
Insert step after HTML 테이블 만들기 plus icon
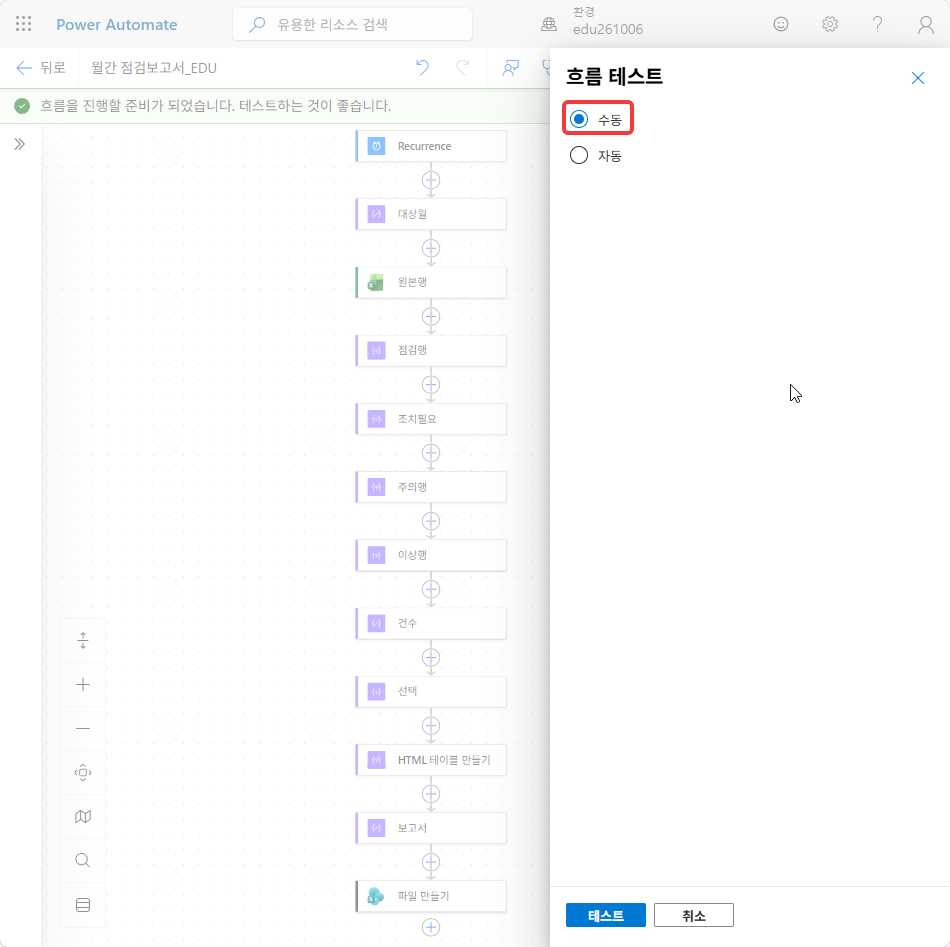click(x=431, y=794)
